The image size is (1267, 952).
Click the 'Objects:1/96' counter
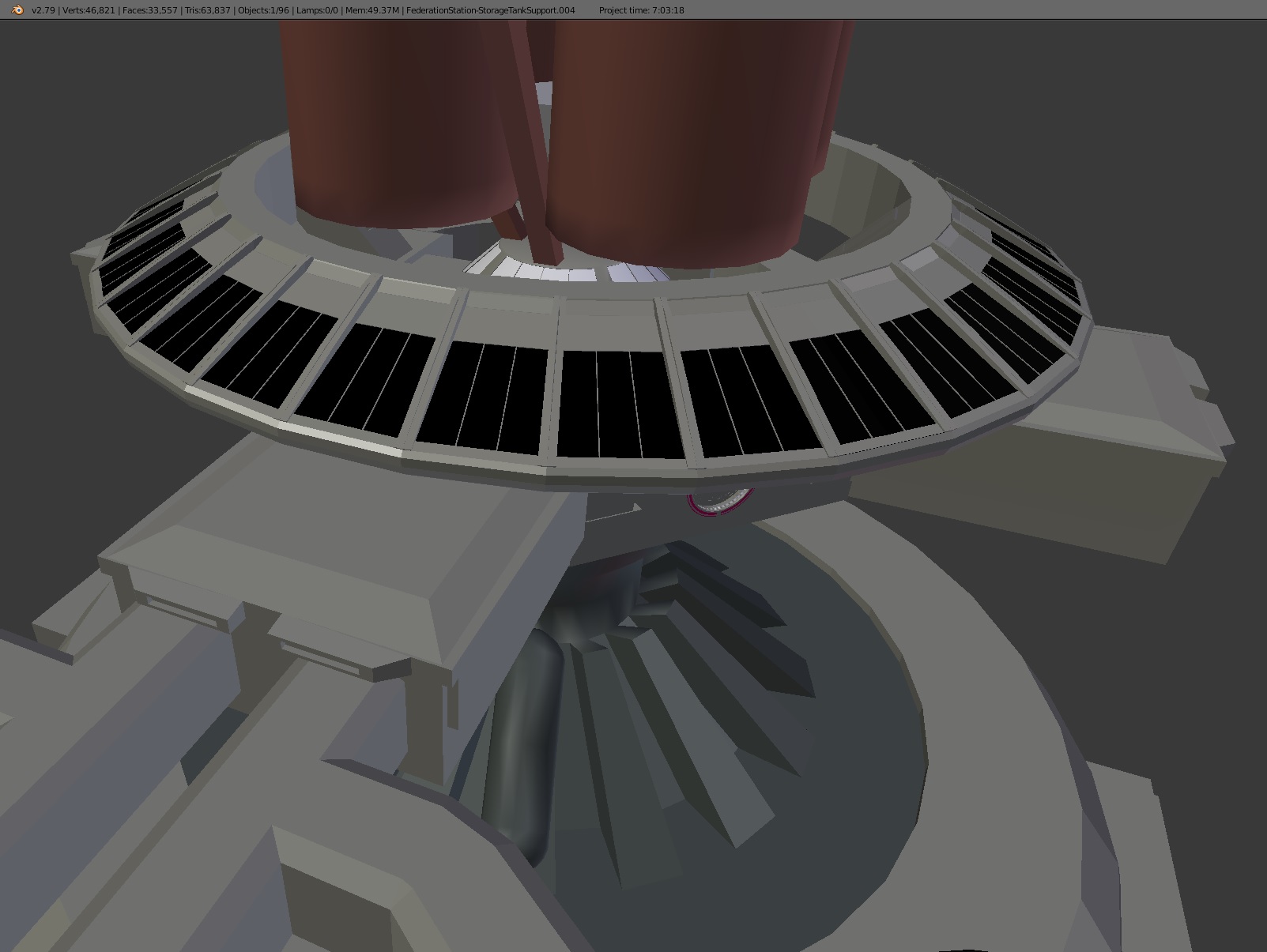pos(263,10)
